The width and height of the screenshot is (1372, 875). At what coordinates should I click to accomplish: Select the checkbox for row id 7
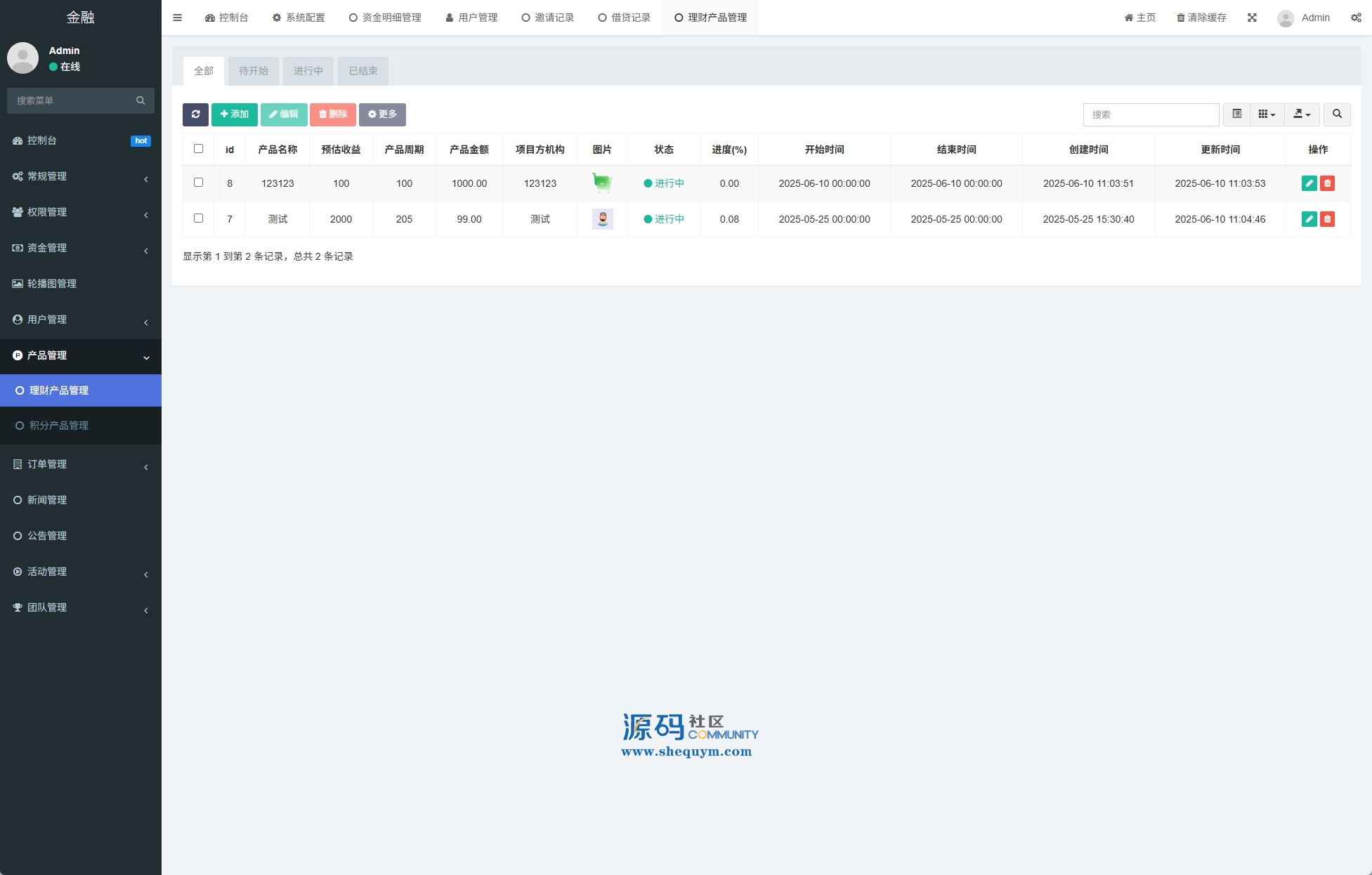[x=198, y=218]
